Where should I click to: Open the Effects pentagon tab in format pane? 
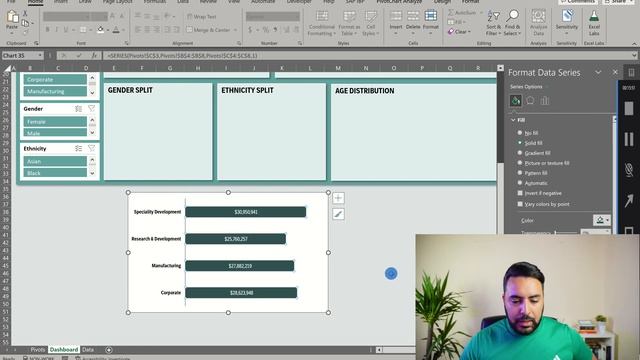click(x=530, y=100)
